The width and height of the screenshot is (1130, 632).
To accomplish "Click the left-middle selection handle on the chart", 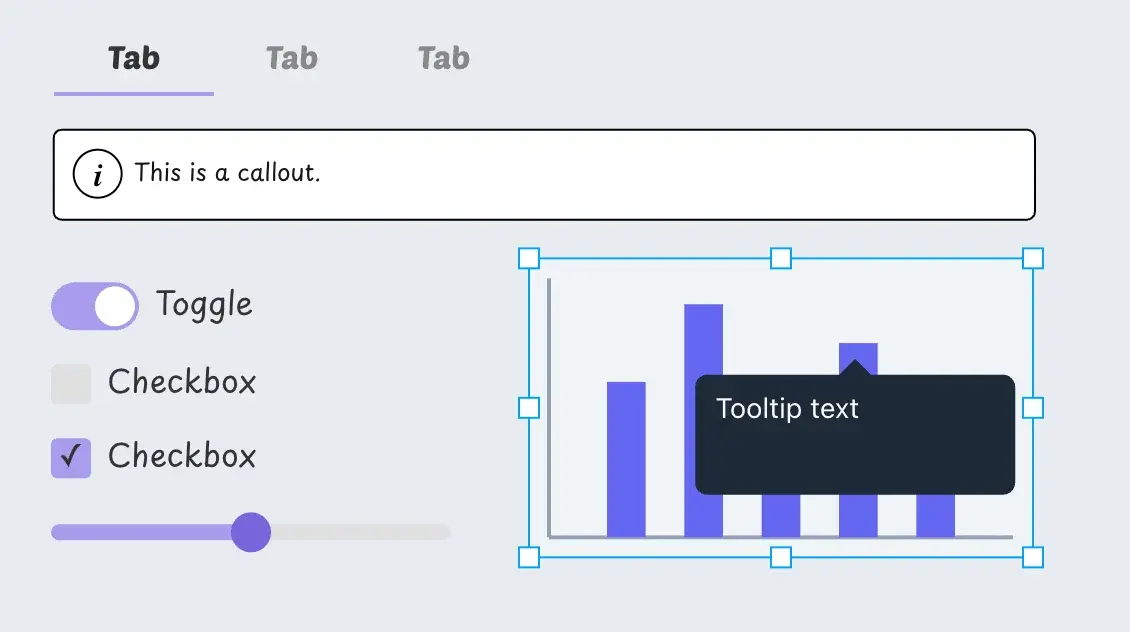I will tap(527, 406).
